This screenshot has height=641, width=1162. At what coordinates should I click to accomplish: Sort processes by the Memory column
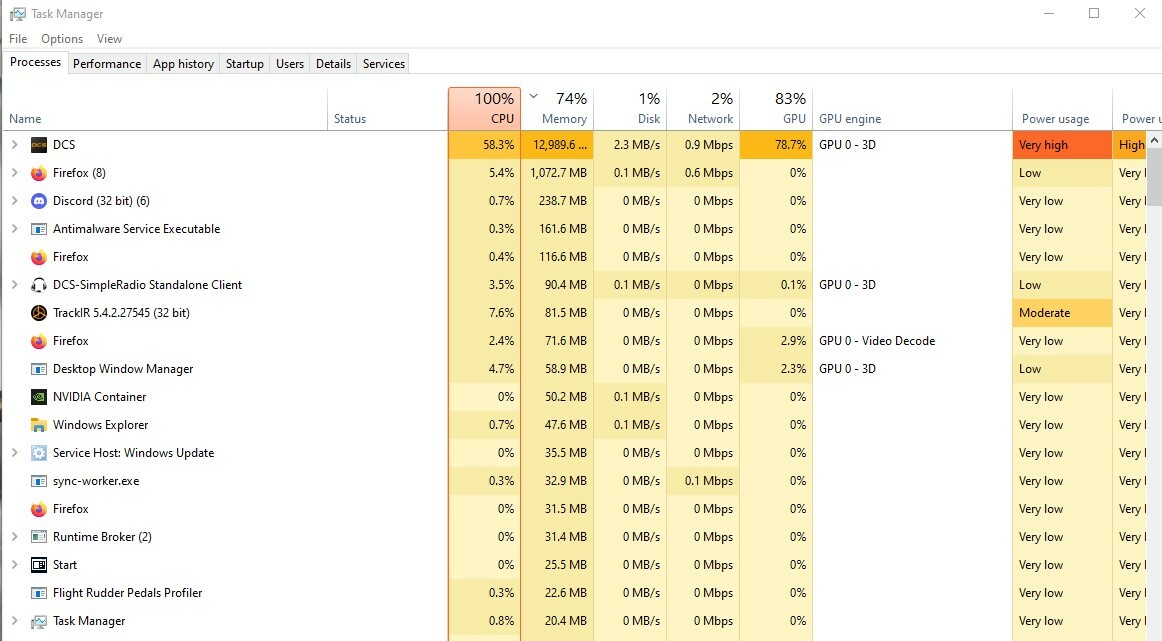[x=557, y=109]
